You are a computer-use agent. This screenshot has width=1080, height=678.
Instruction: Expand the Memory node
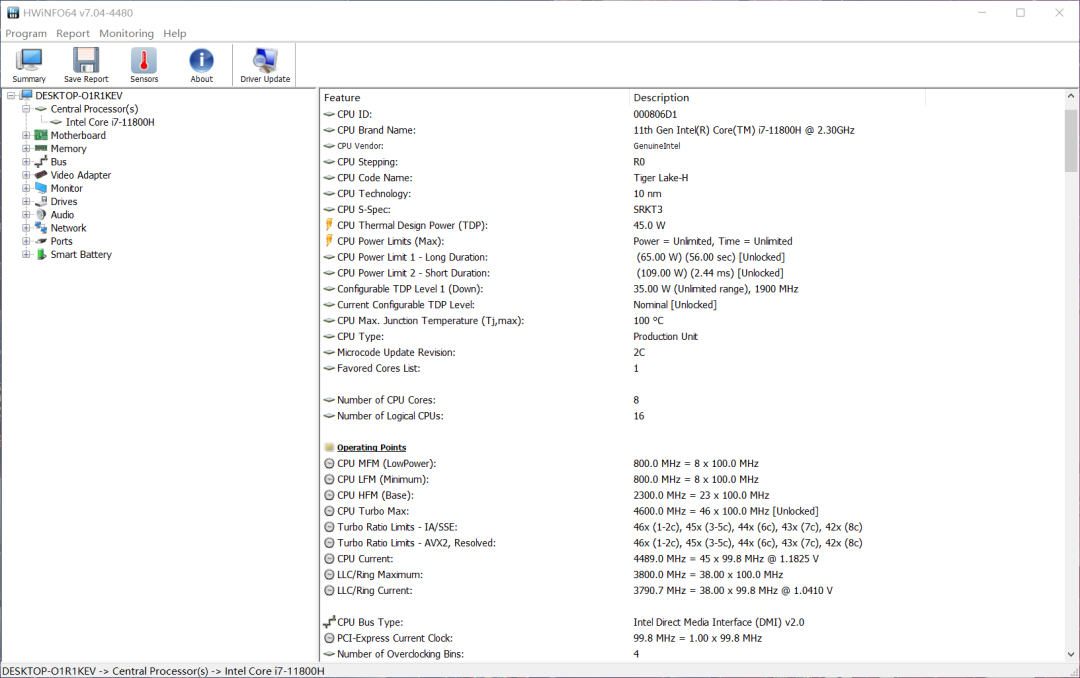click(24, 148)
